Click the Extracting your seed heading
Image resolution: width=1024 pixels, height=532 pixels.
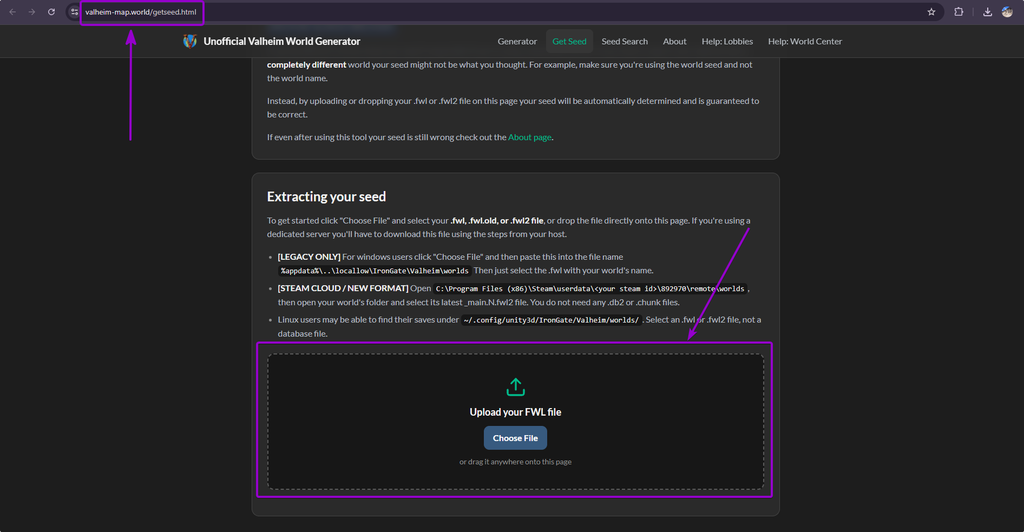pyautogui.click(x=327, y=196)
